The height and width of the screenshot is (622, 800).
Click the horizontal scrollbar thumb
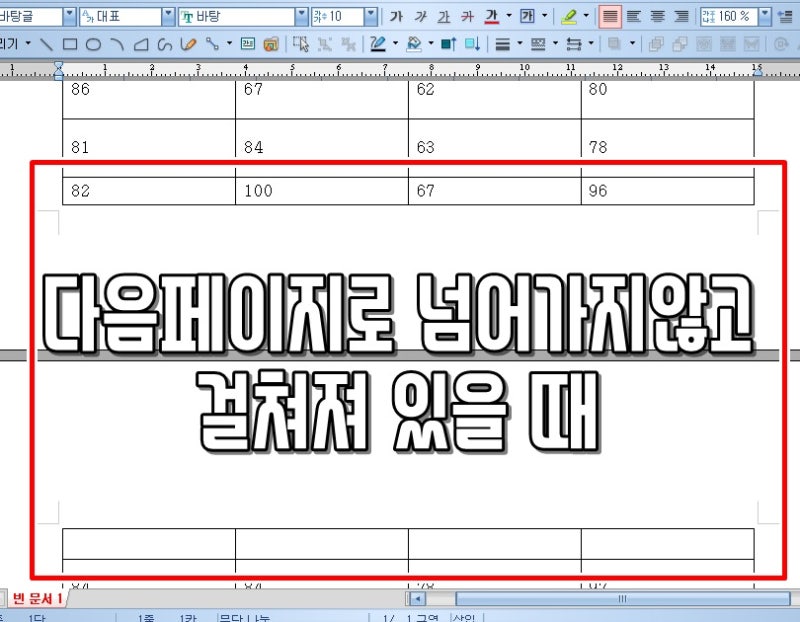[622, 599]
